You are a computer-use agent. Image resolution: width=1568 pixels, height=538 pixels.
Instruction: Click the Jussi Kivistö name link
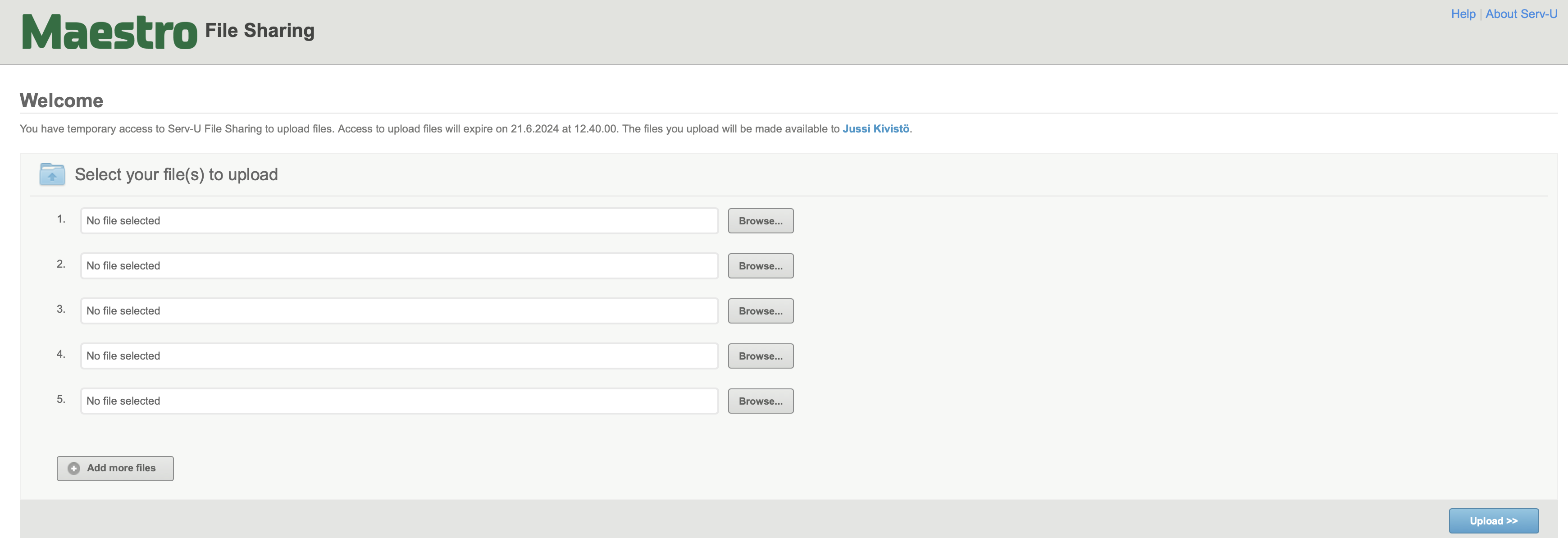click(x=875, y=129)
